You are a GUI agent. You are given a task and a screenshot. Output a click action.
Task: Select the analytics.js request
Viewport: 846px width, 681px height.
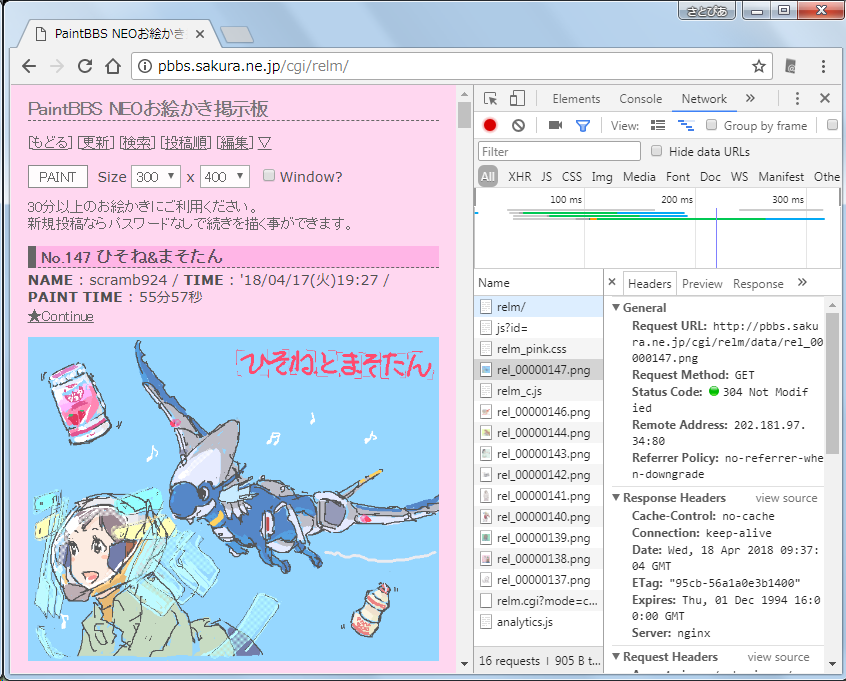(538, 622)
